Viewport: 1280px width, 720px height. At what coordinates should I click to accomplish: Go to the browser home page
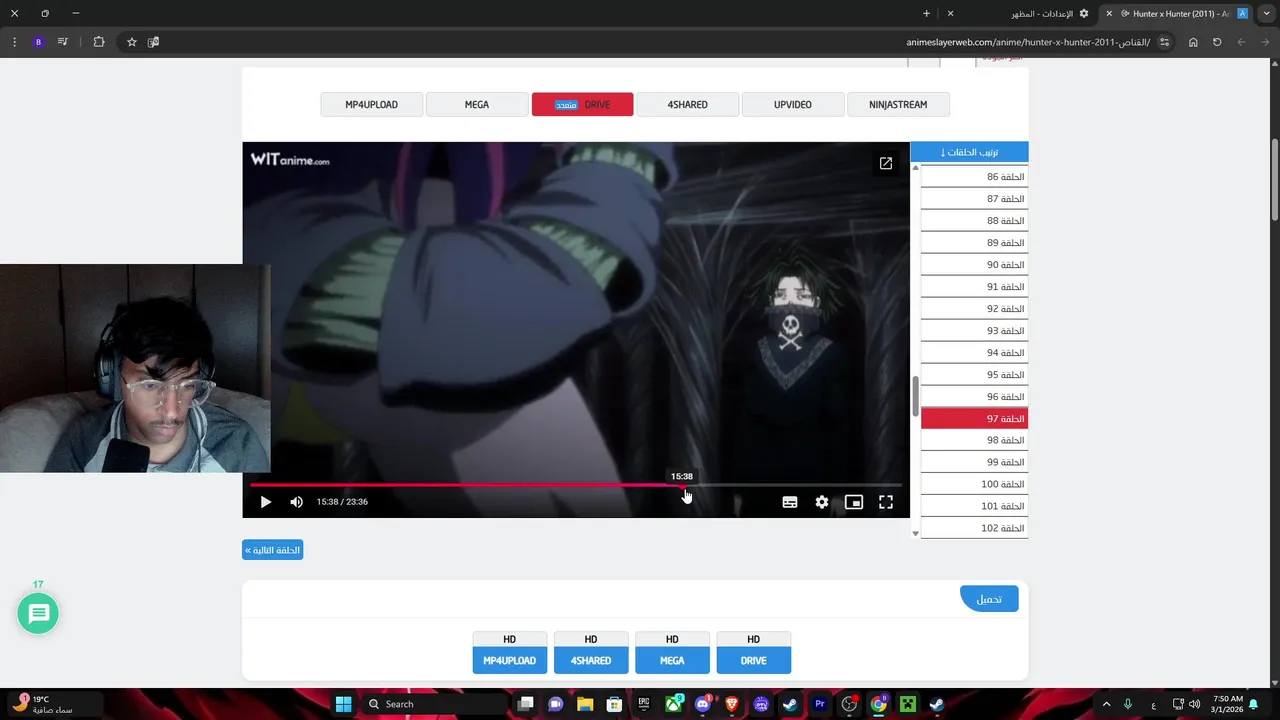tap(1193, 42)
